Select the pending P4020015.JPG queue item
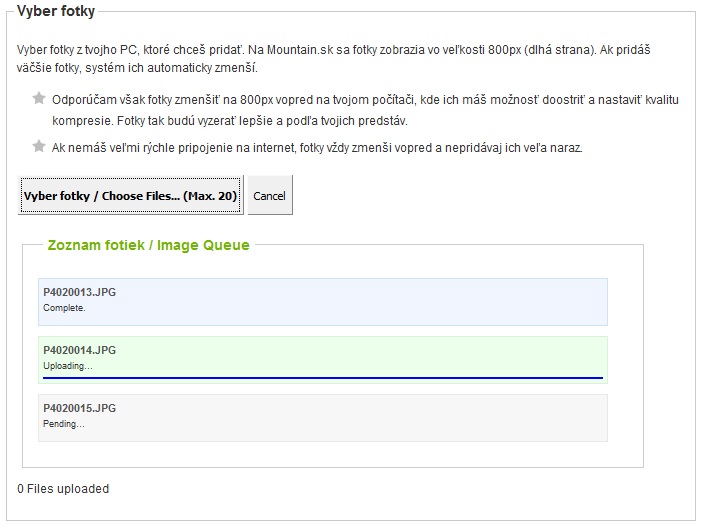This screenshot has width=703, height=528. [x=323, y=418]
